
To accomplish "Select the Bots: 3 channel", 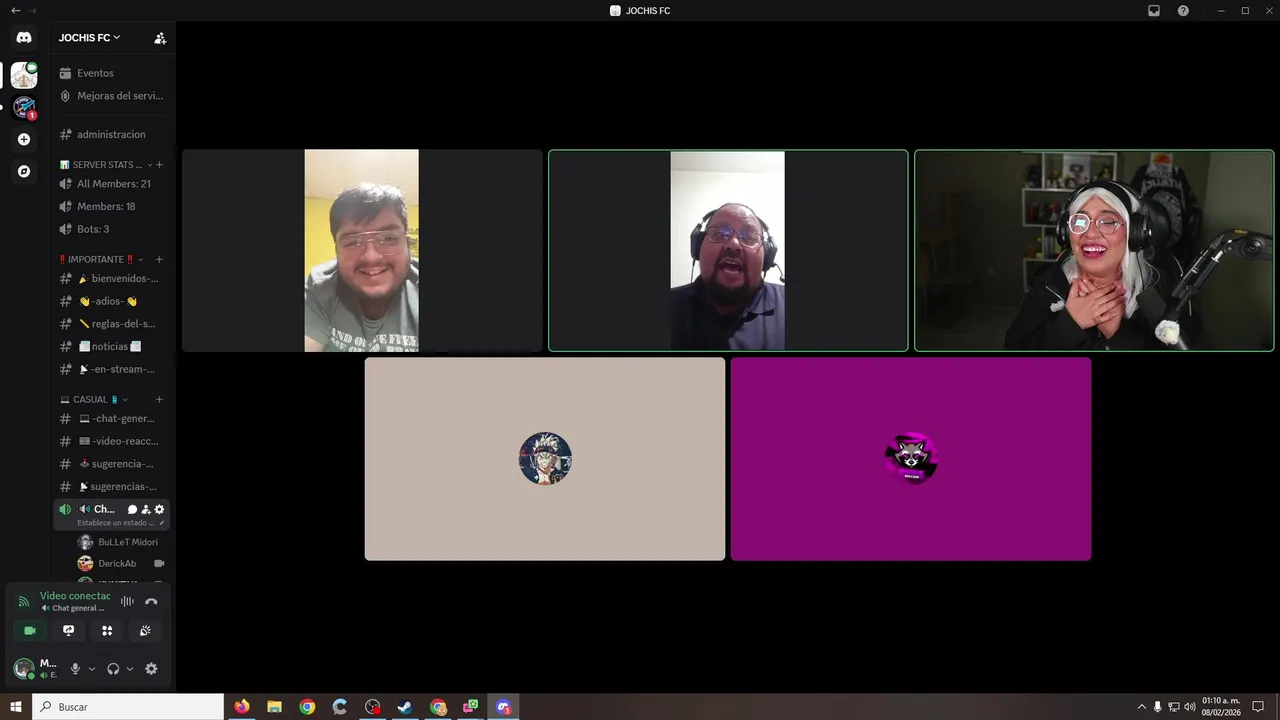I will click(x=111, y=229).
